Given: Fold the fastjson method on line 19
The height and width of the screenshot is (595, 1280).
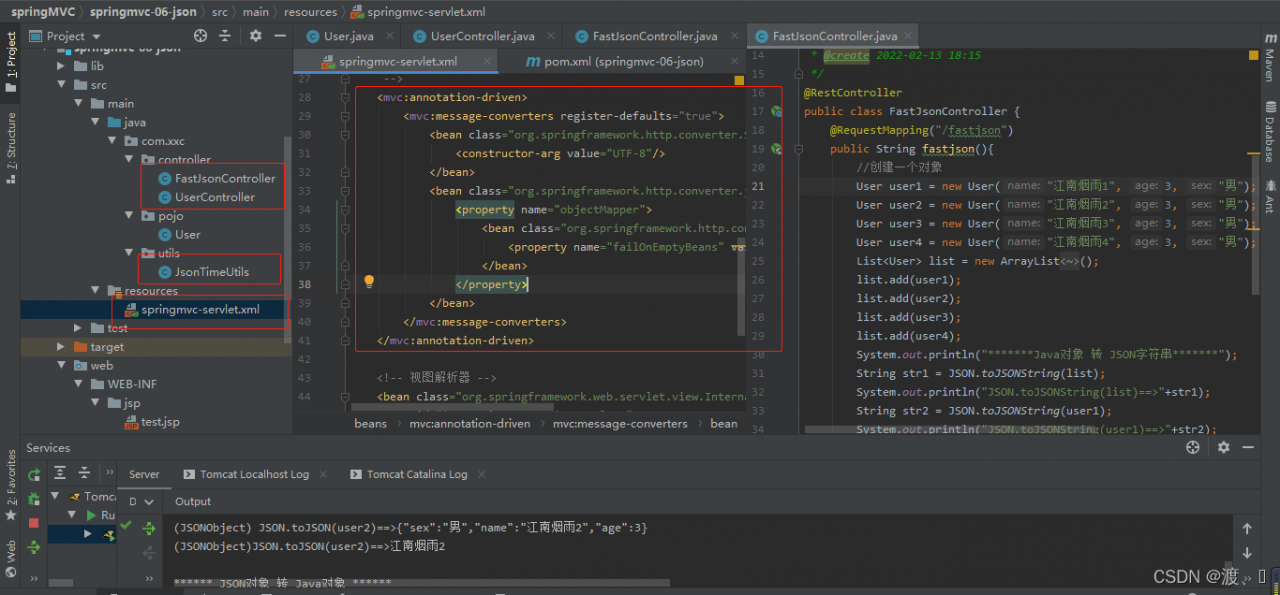Looking at the screenshot, I should tap(798, 149).
